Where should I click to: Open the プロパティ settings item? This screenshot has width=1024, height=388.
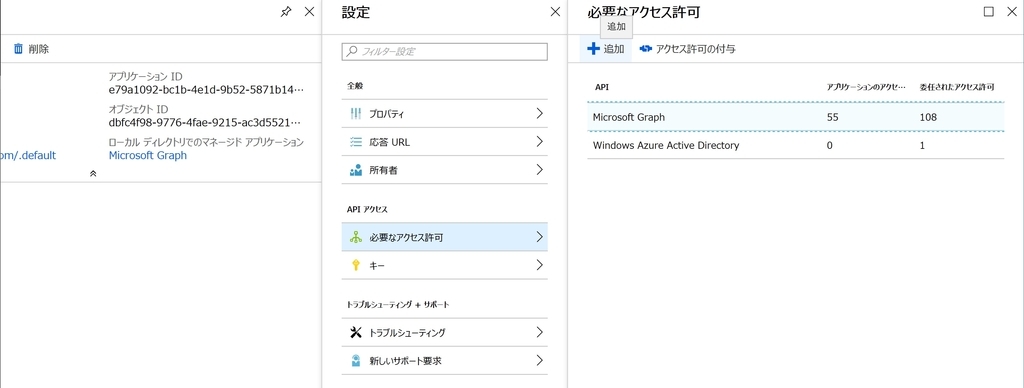[x=445, y=114]
